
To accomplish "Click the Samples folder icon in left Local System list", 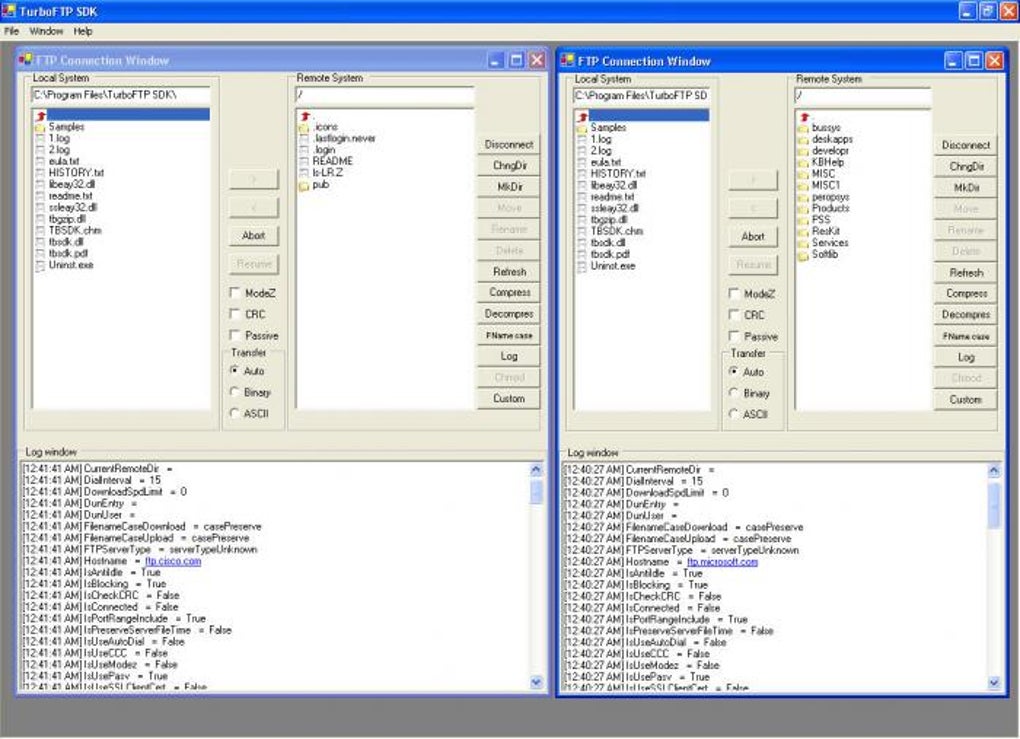I will pyautogui.click(x=40, y=127).
